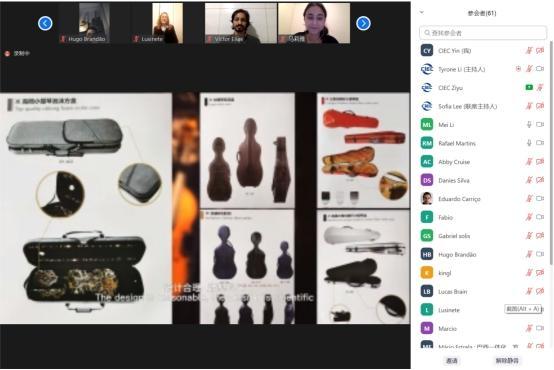Screen dimensions: 554x370
Task: Click the participants list vertical scrollbar
Action: coord(550,152)
